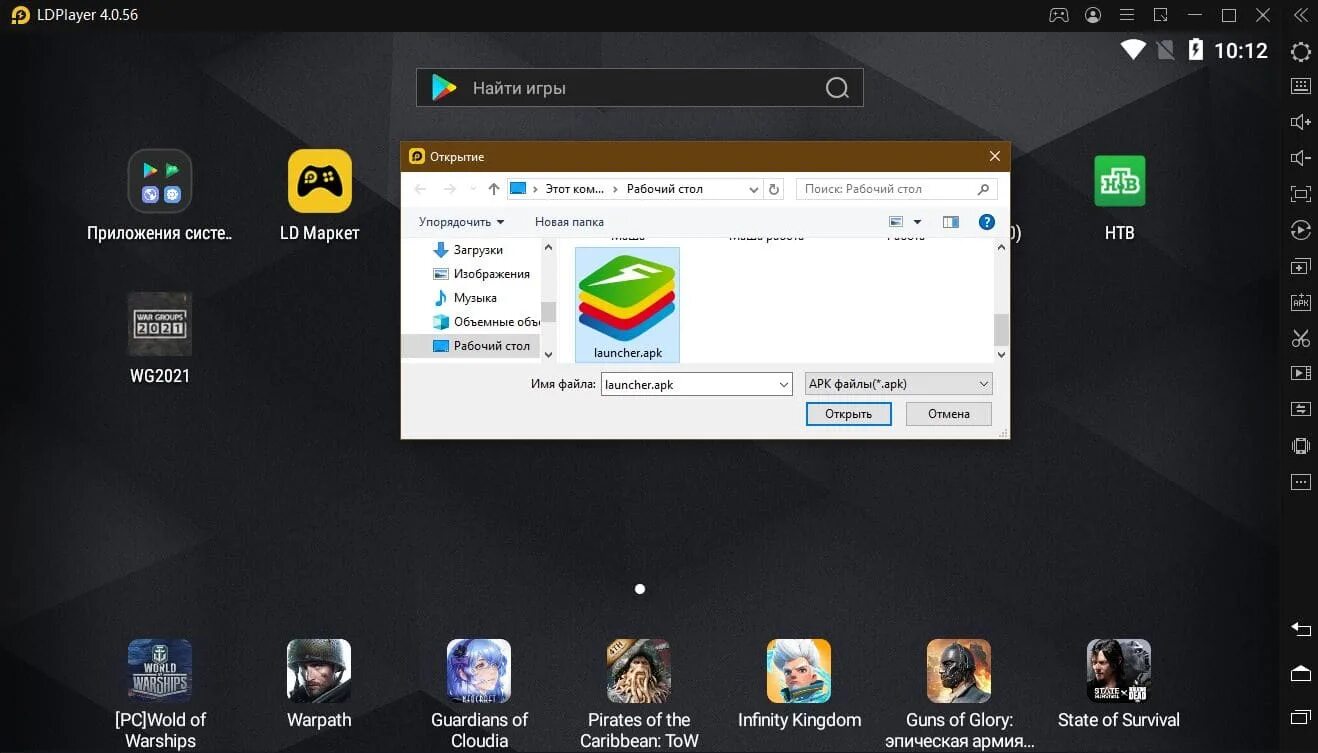Screen dimensions: 1318x753
Task: Open the user account icon in title bar
Action: [x=1093, y=15]
